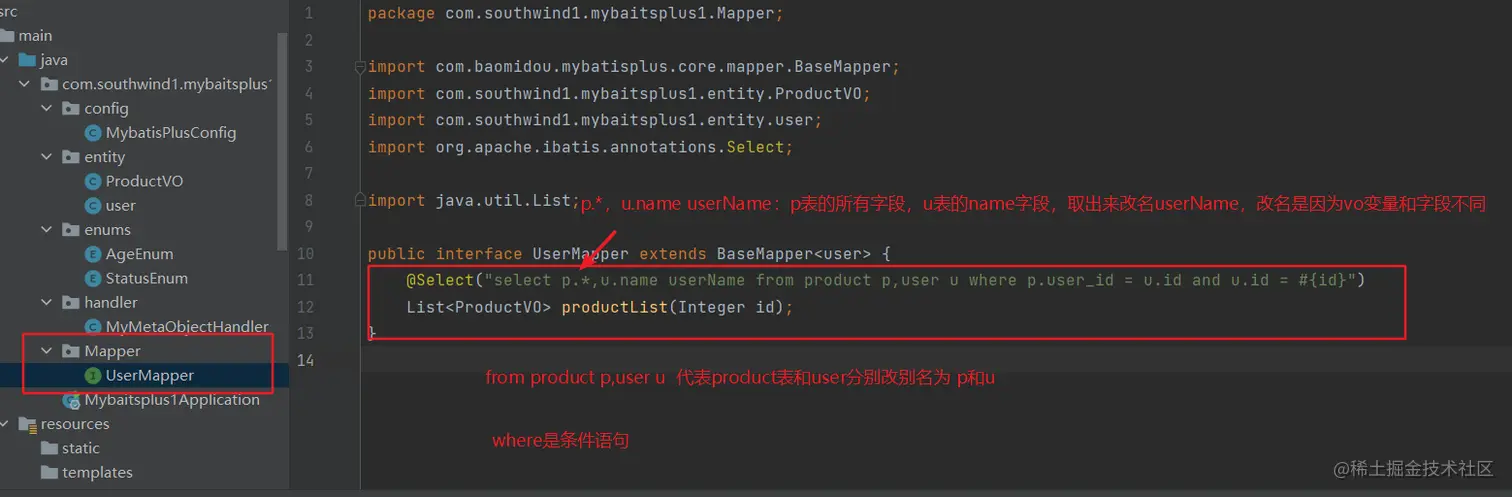1512x497 pixels.
Task: Click the config package folder icon
Action: click(71, 108)
